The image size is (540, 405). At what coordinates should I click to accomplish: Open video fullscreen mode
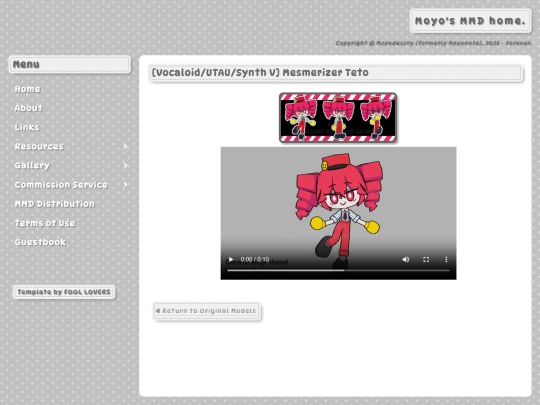point(426,259)
